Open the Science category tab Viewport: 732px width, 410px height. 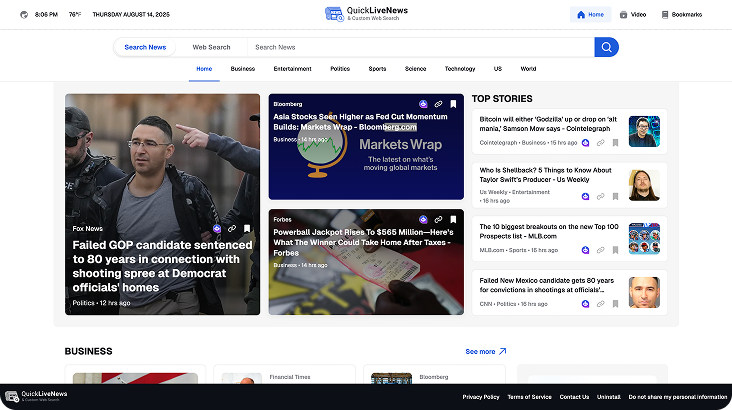[x=415, y=69]
